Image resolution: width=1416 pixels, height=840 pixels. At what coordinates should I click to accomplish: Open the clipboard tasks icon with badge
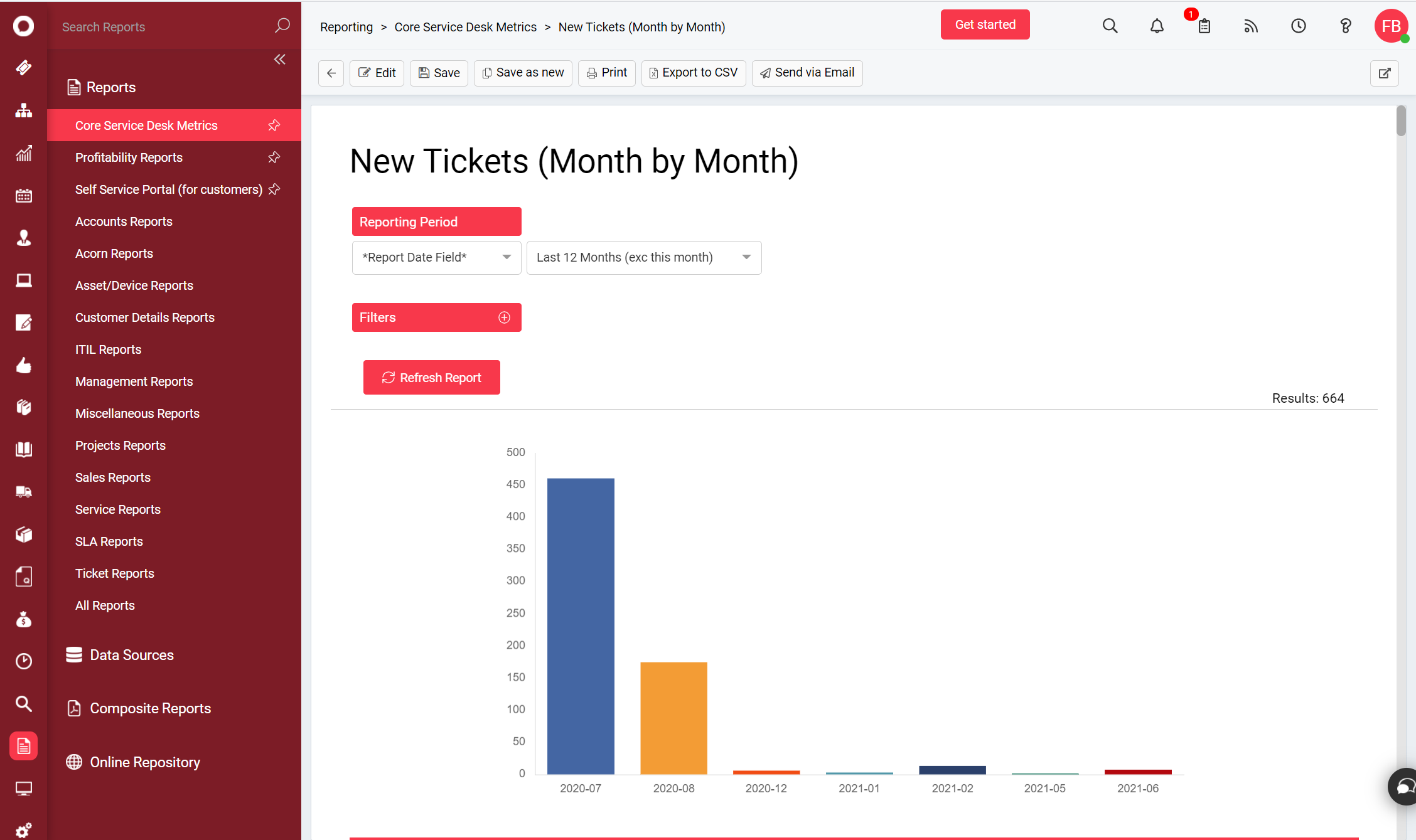click(1203, 26)
